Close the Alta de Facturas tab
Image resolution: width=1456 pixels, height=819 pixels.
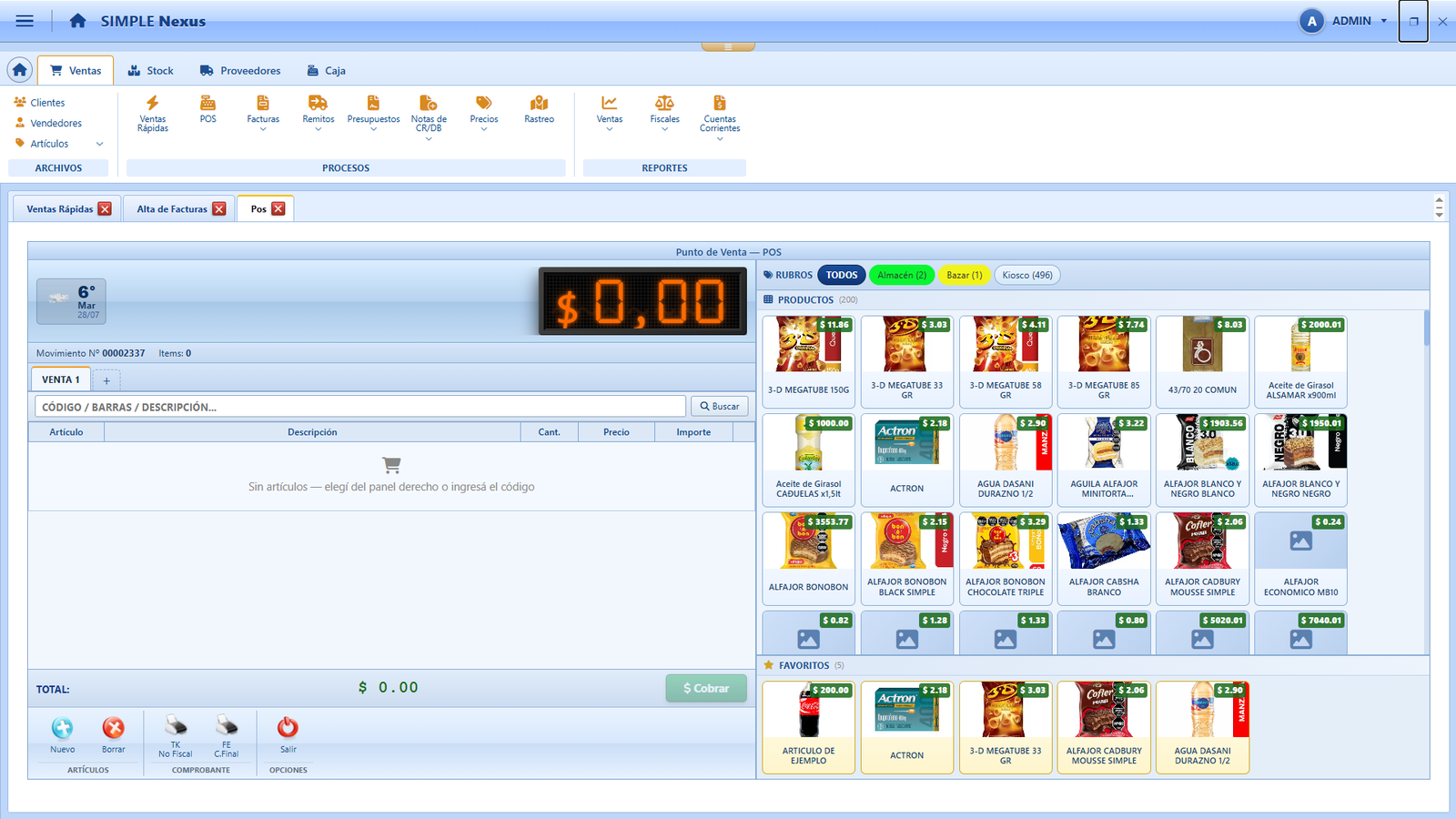tap(219, 209)
